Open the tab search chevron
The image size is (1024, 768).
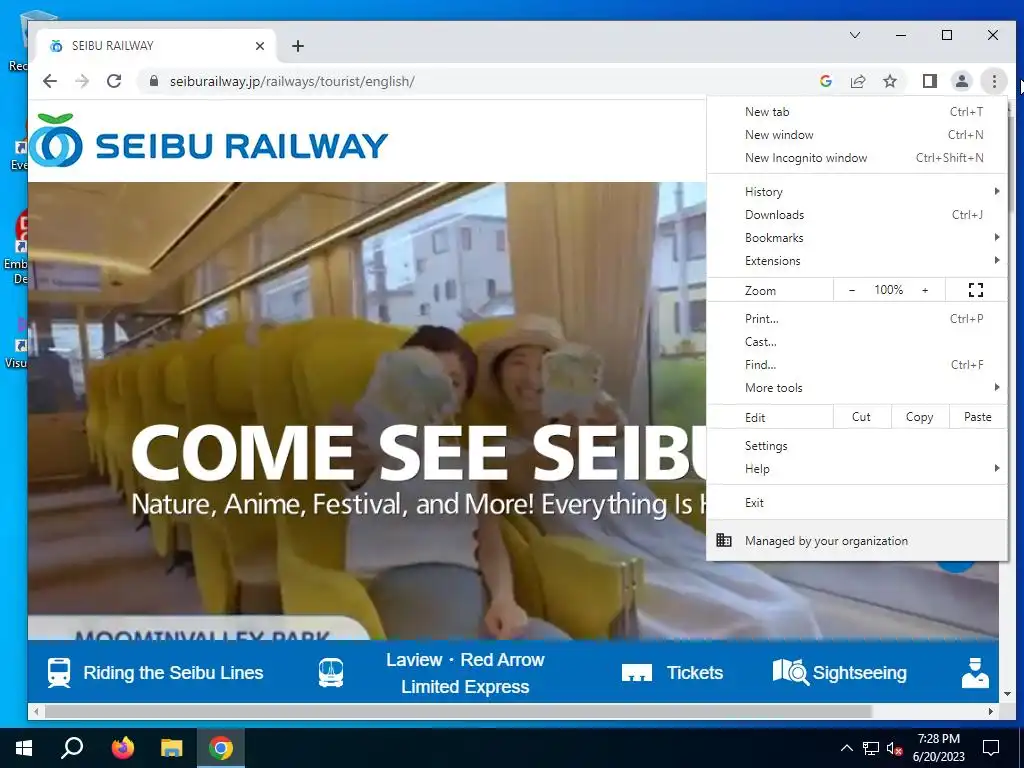click(855, 35)
